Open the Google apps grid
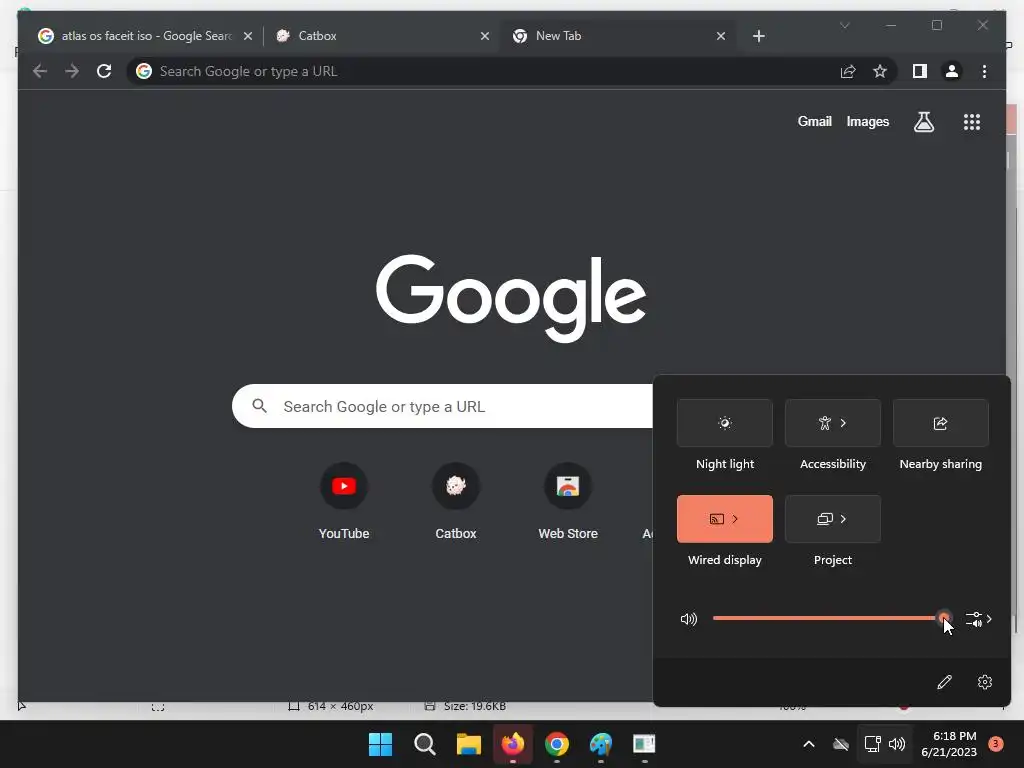Viewport: 1024px width, 768px height. pyautogui.click(x=972, y=121)
